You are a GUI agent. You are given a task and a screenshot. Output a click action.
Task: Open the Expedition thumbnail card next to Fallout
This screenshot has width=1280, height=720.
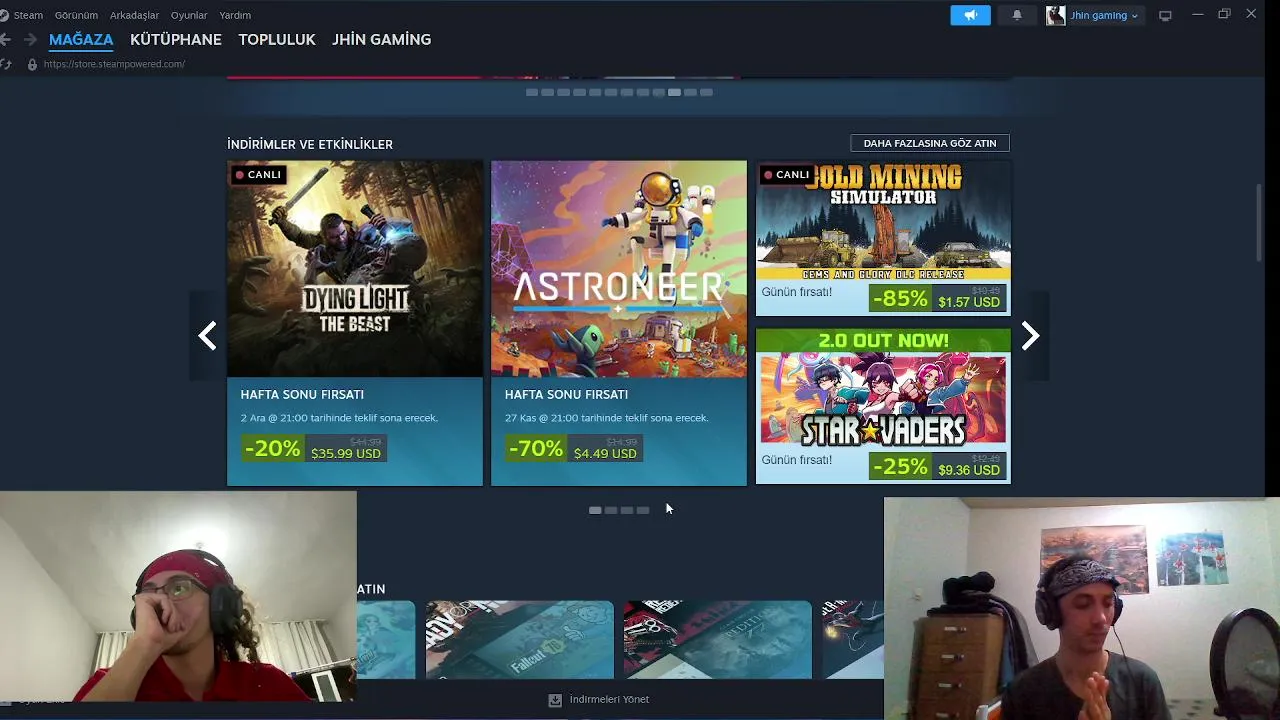(x=718, y=640)
